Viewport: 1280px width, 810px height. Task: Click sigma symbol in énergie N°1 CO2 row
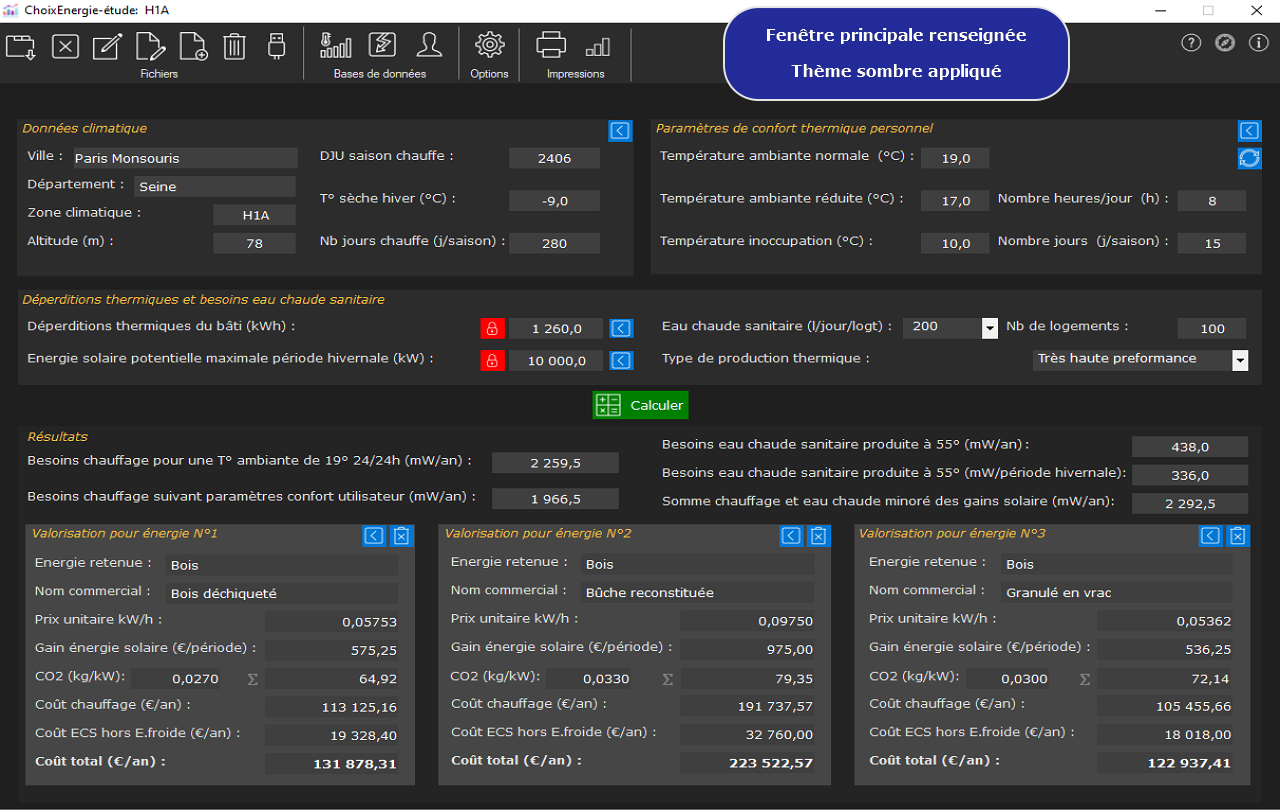coord(253,679)
